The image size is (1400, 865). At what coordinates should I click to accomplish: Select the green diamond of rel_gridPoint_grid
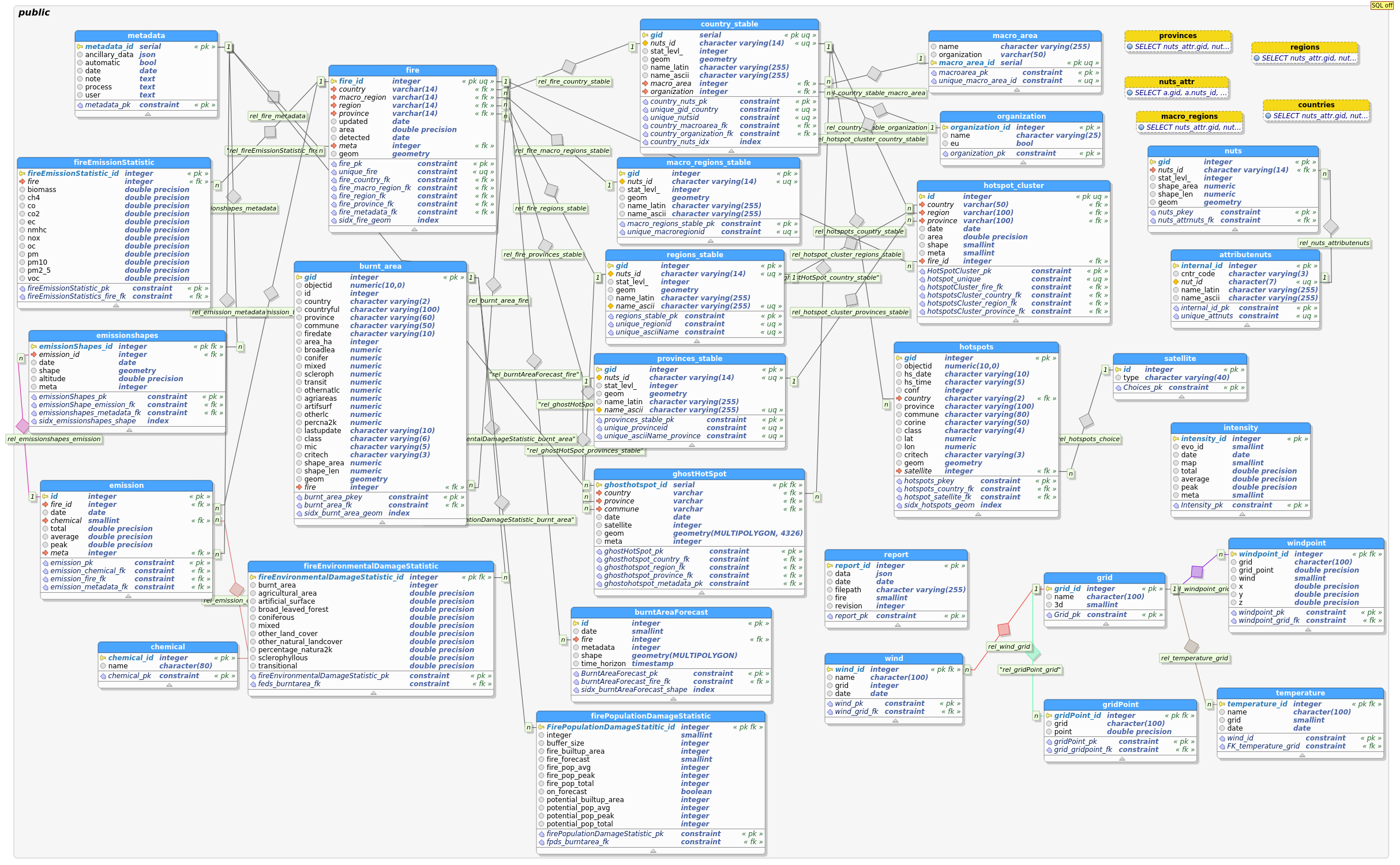[x=1033, y=653]
